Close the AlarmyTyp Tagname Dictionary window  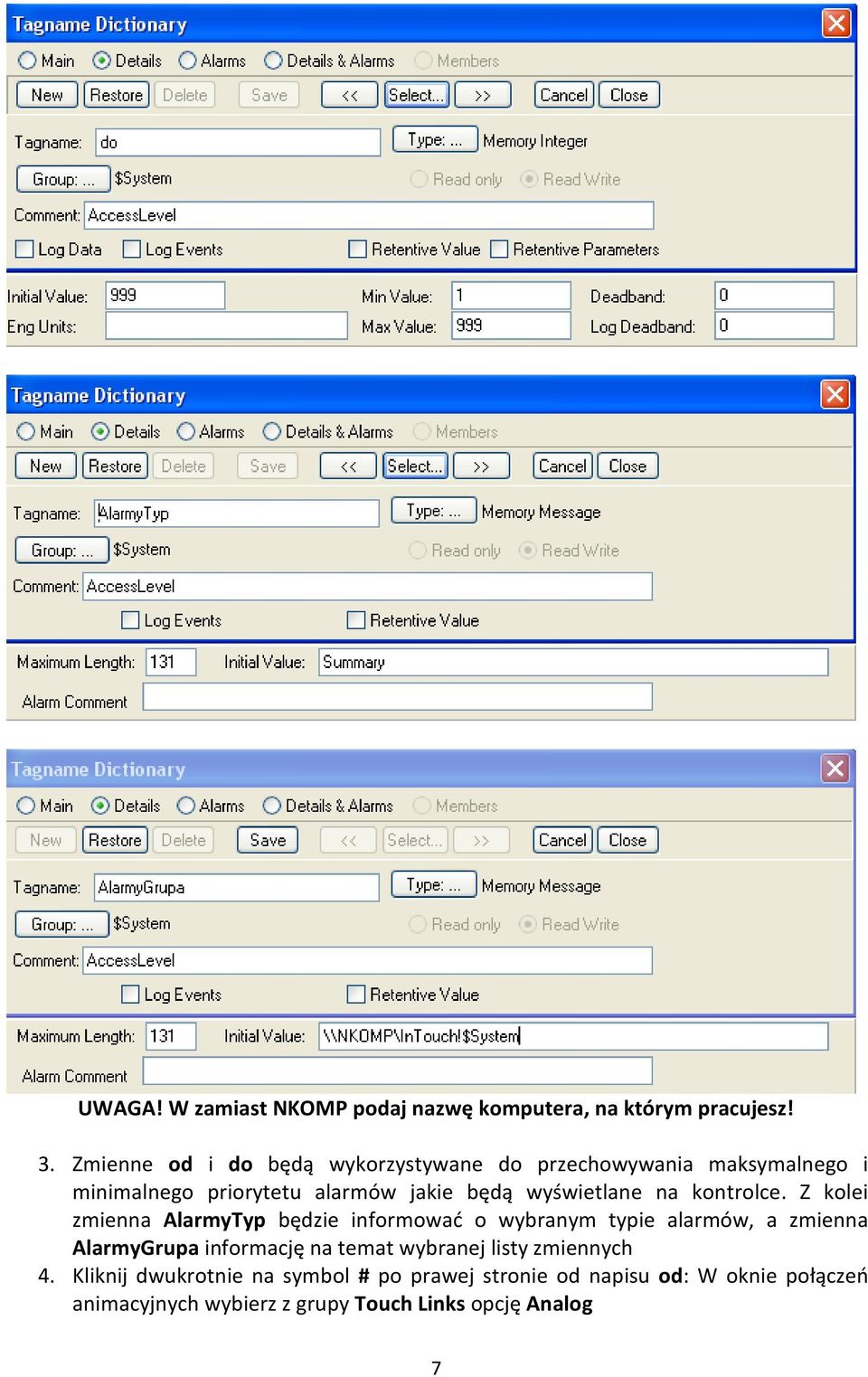[x=835, y=393]
